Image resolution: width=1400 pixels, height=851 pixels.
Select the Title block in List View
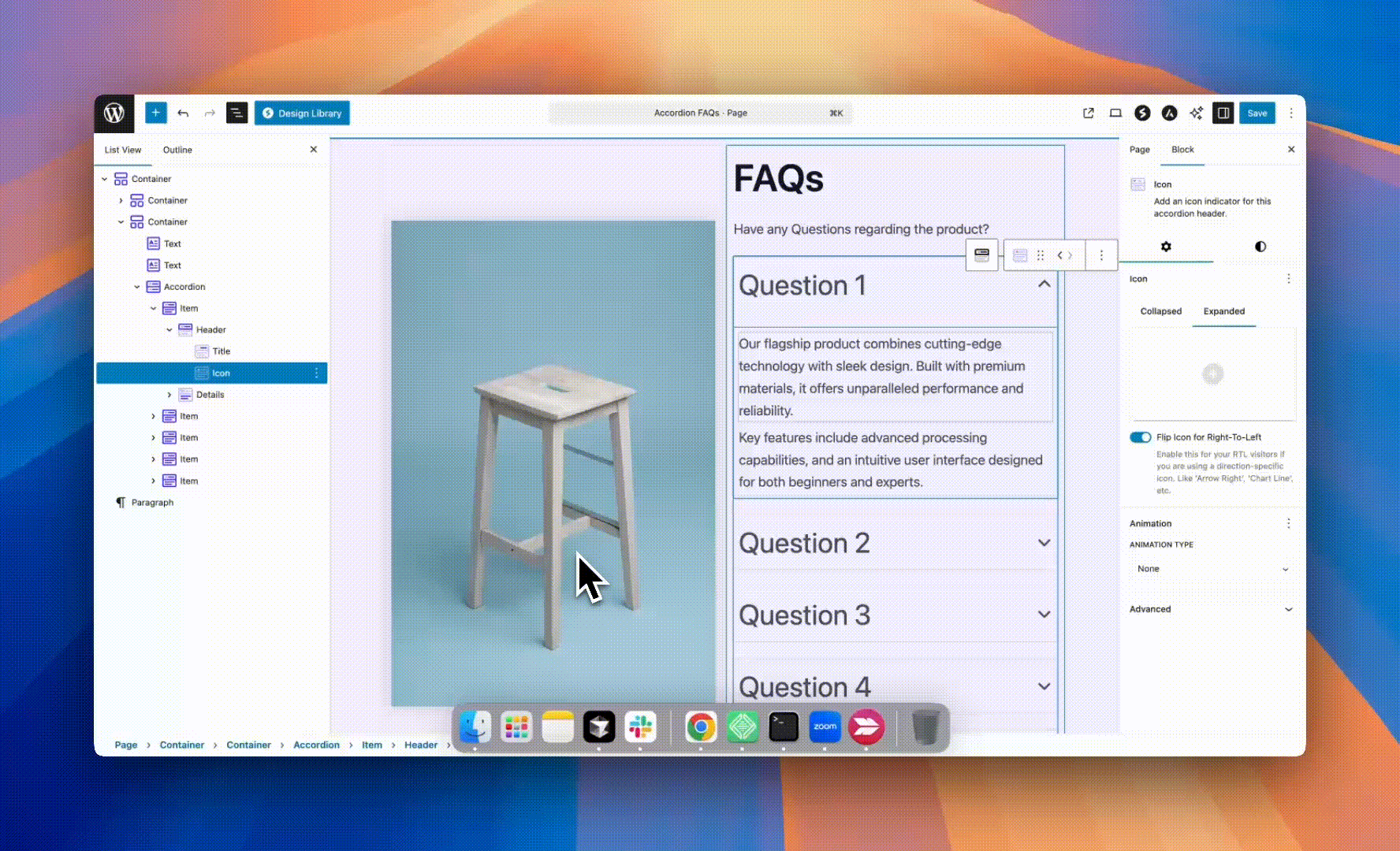pos(222,351)
